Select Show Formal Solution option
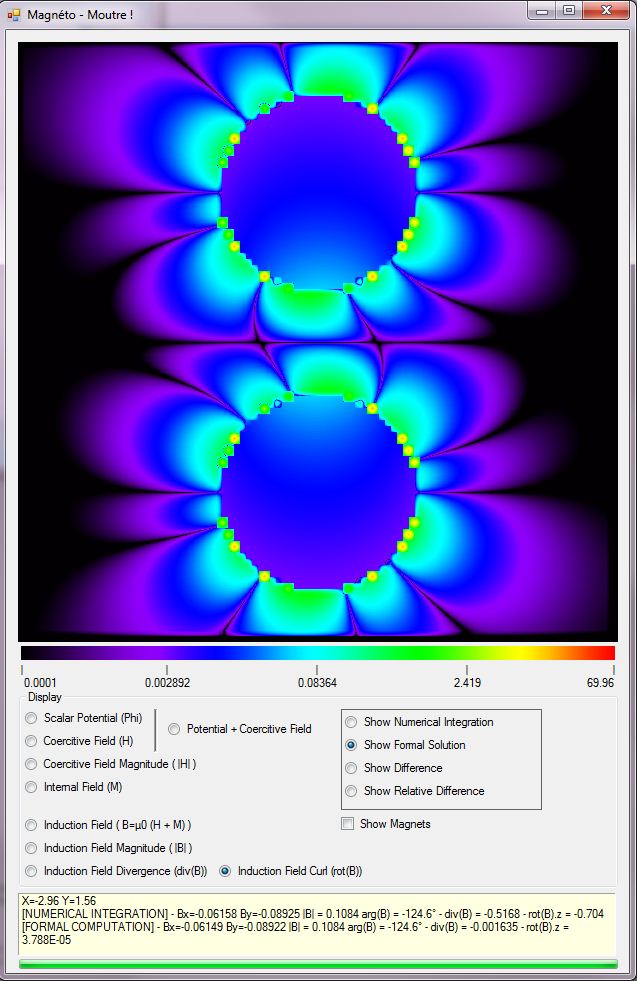The height and width of the screenshot is (981, 637). [x=351, y=745]
